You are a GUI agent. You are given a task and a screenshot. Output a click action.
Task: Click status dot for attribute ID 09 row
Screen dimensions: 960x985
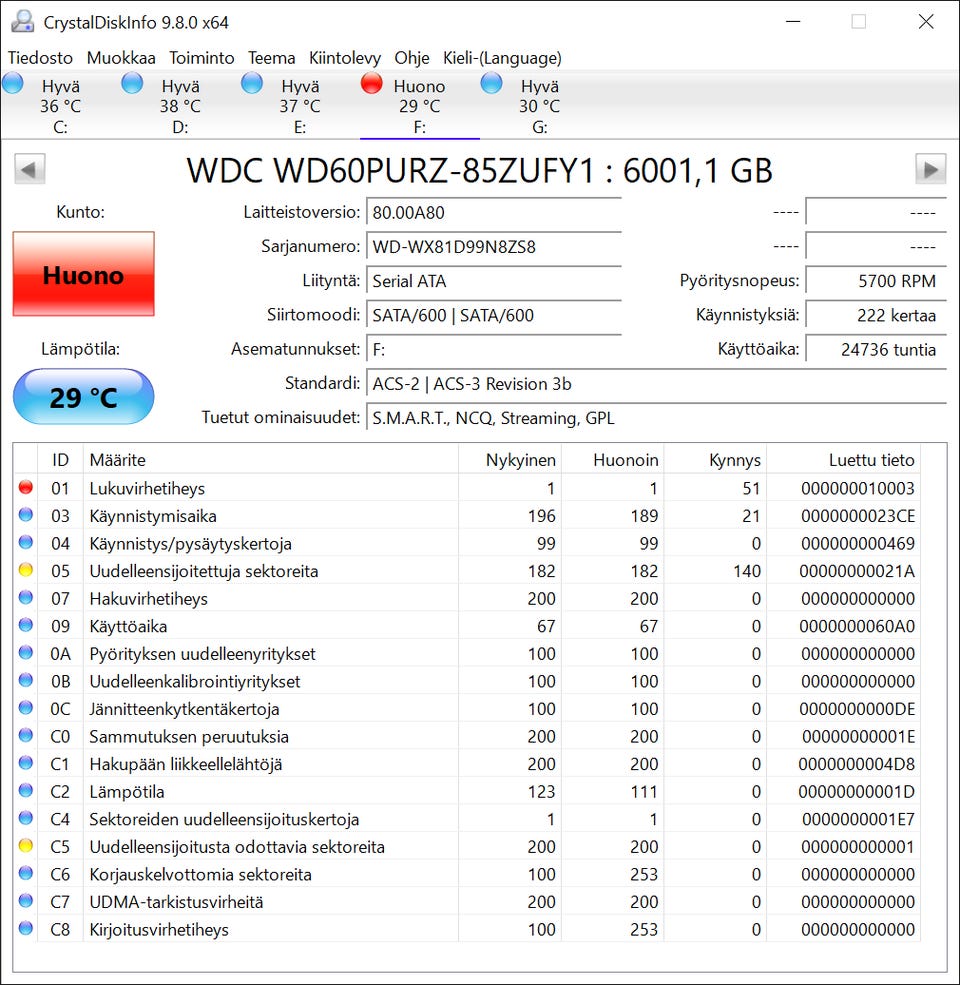pyautogui.click(x=26, y=625)
